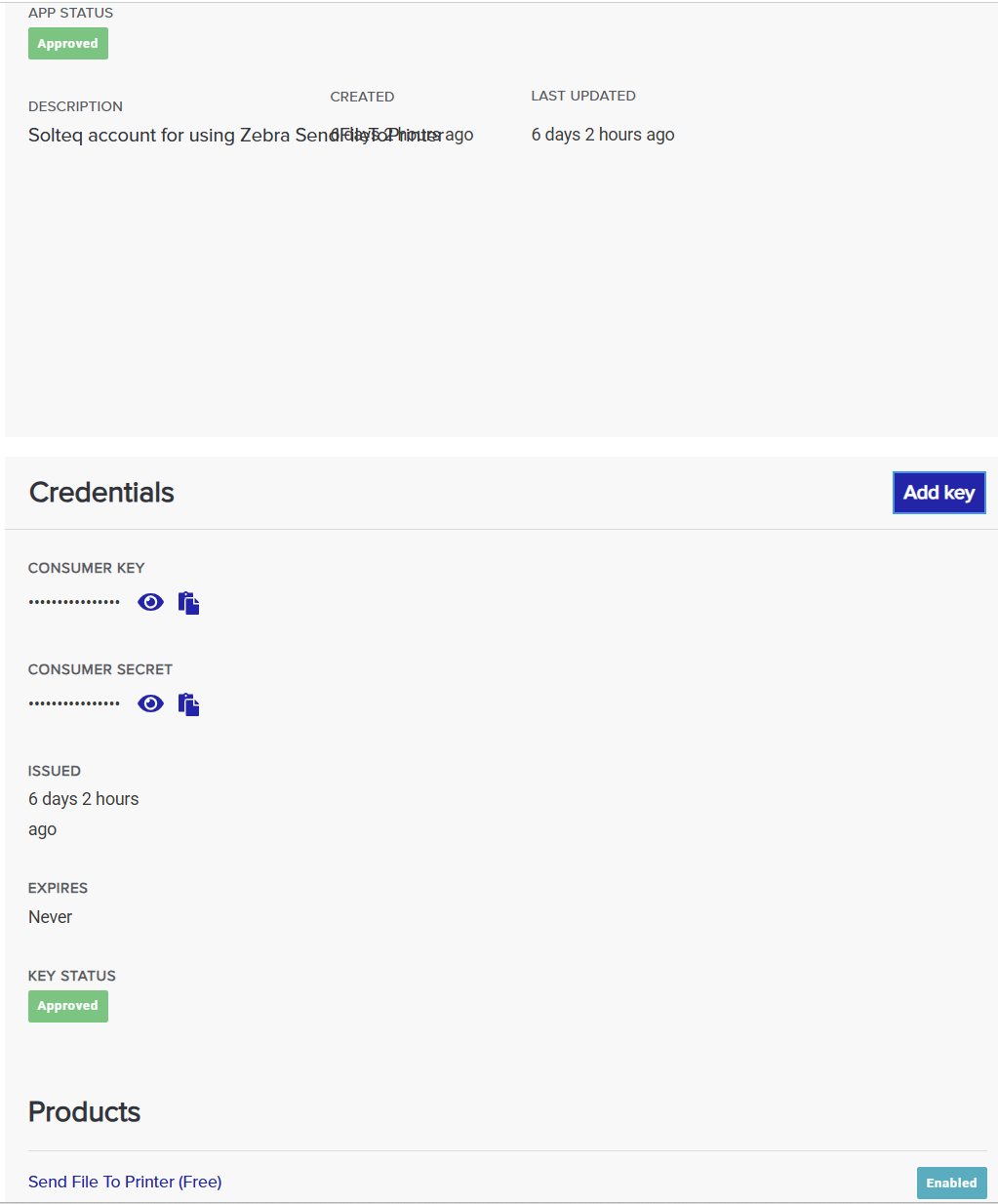Click the Never expiry value
The height and width of the screenshot is (1204, 998).
[51, 917]
